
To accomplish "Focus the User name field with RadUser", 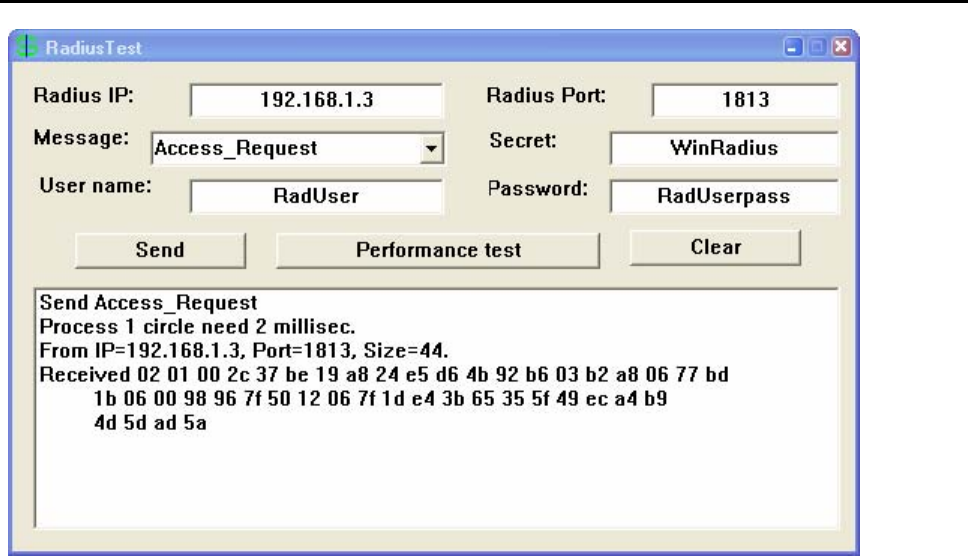I will tap(316, 196).
